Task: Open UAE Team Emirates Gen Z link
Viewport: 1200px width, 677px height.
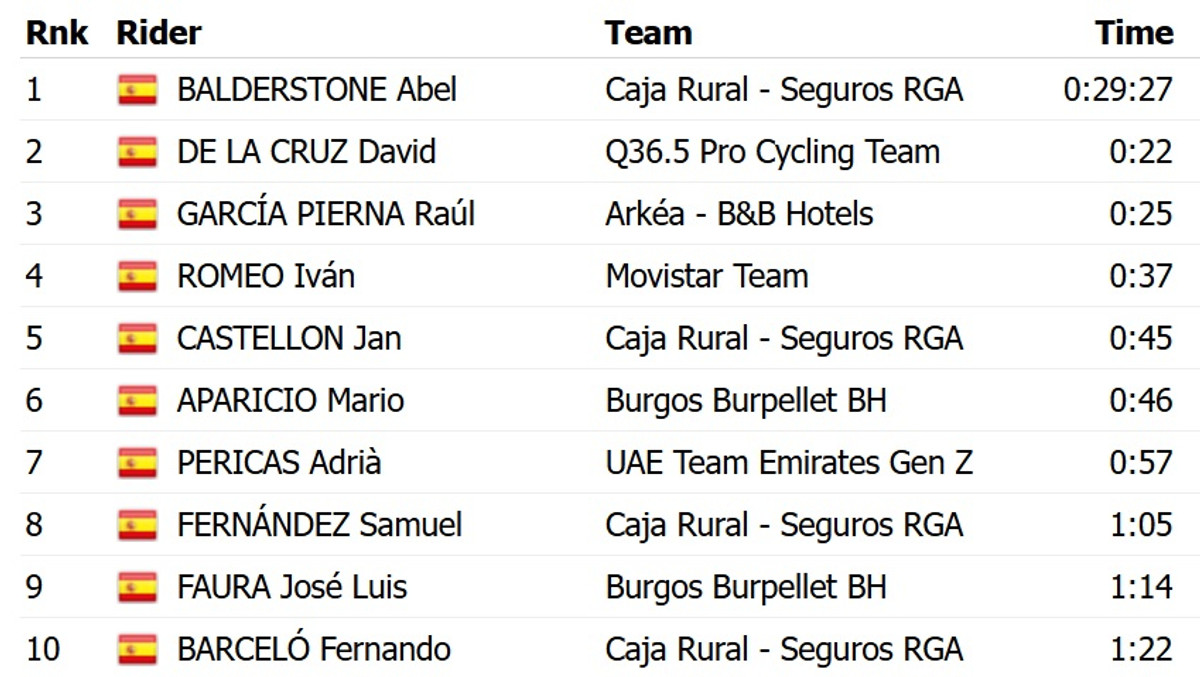Action: point(788,463)
